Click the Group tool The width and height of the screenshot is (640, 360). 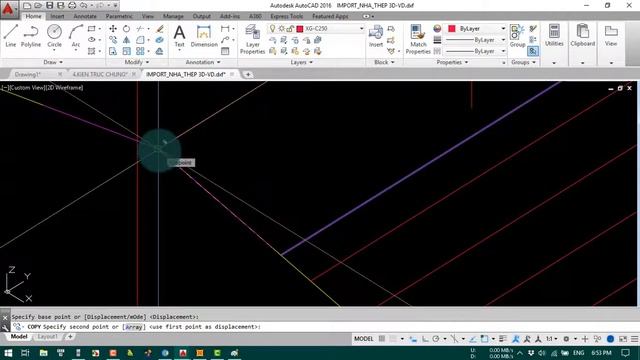517,36
